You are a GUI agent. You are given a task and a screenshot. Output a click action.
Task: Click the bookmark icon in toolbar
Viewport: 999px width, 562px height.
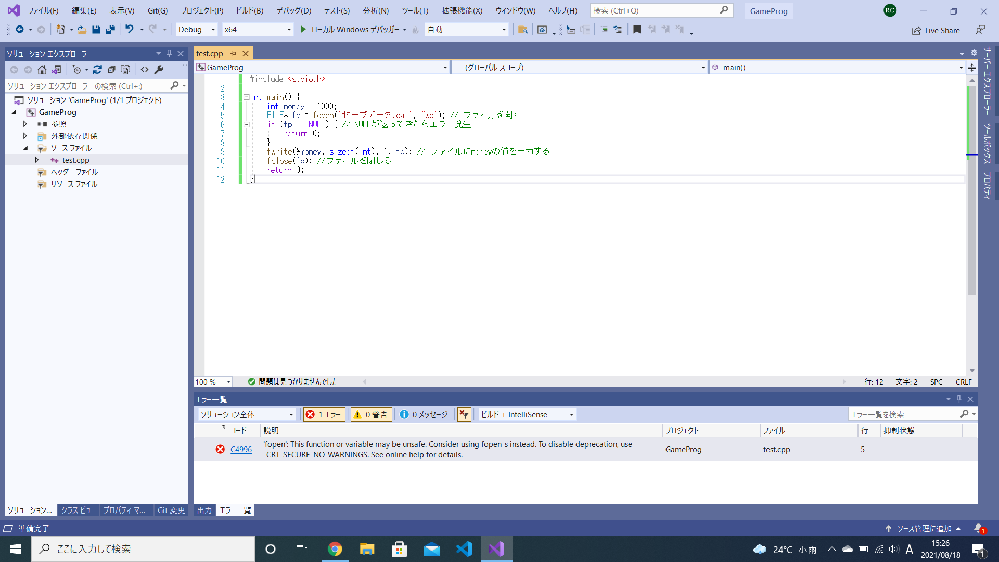tap(636, 30)
